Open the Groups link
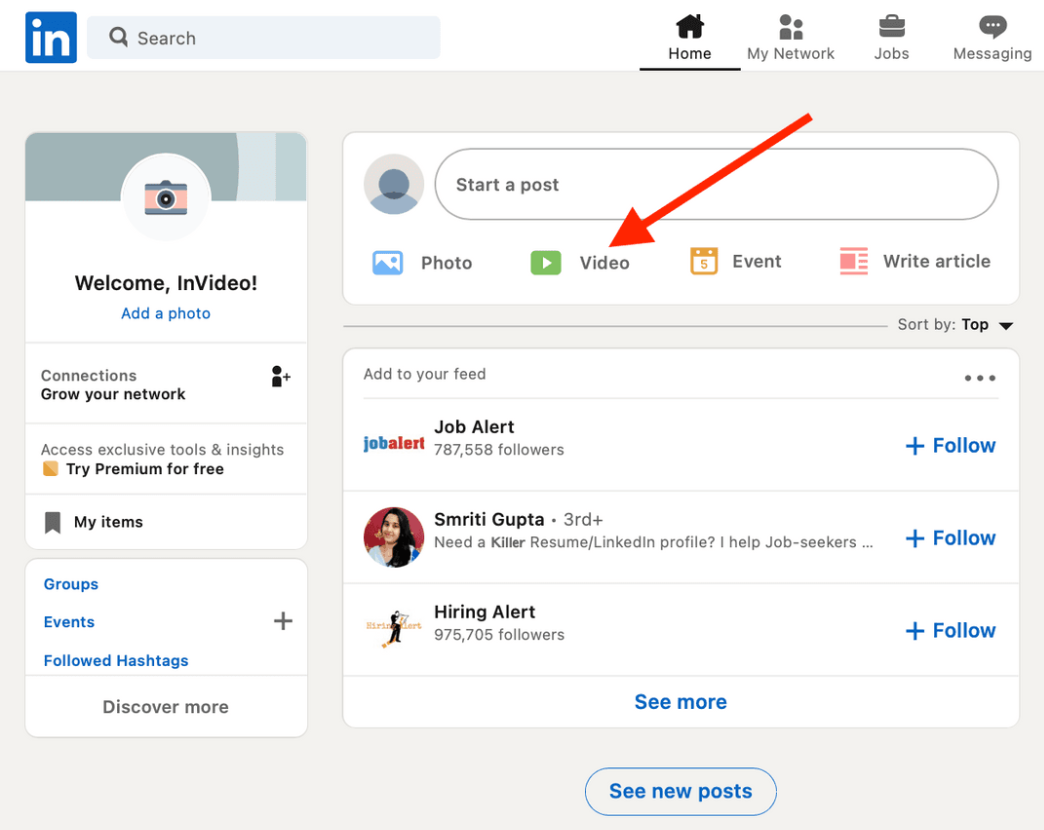Screen dimensions: 1044x830 pos(71,584)
